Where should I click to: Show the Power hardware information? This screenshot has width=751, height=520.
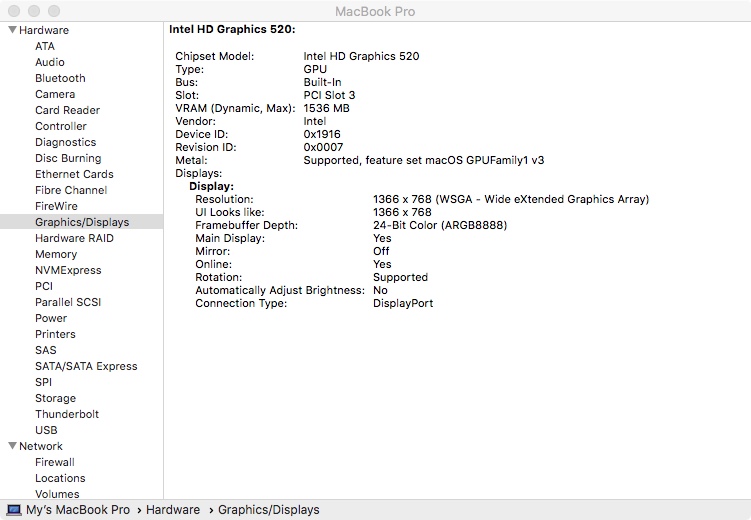pyautogui.click(x=51, y=318)
